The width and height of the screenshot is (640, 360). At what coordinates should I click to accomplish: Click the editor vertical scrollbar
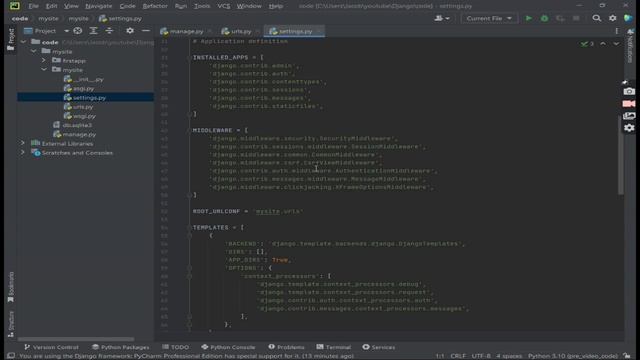pyautogui.click(x=621, y=155)
